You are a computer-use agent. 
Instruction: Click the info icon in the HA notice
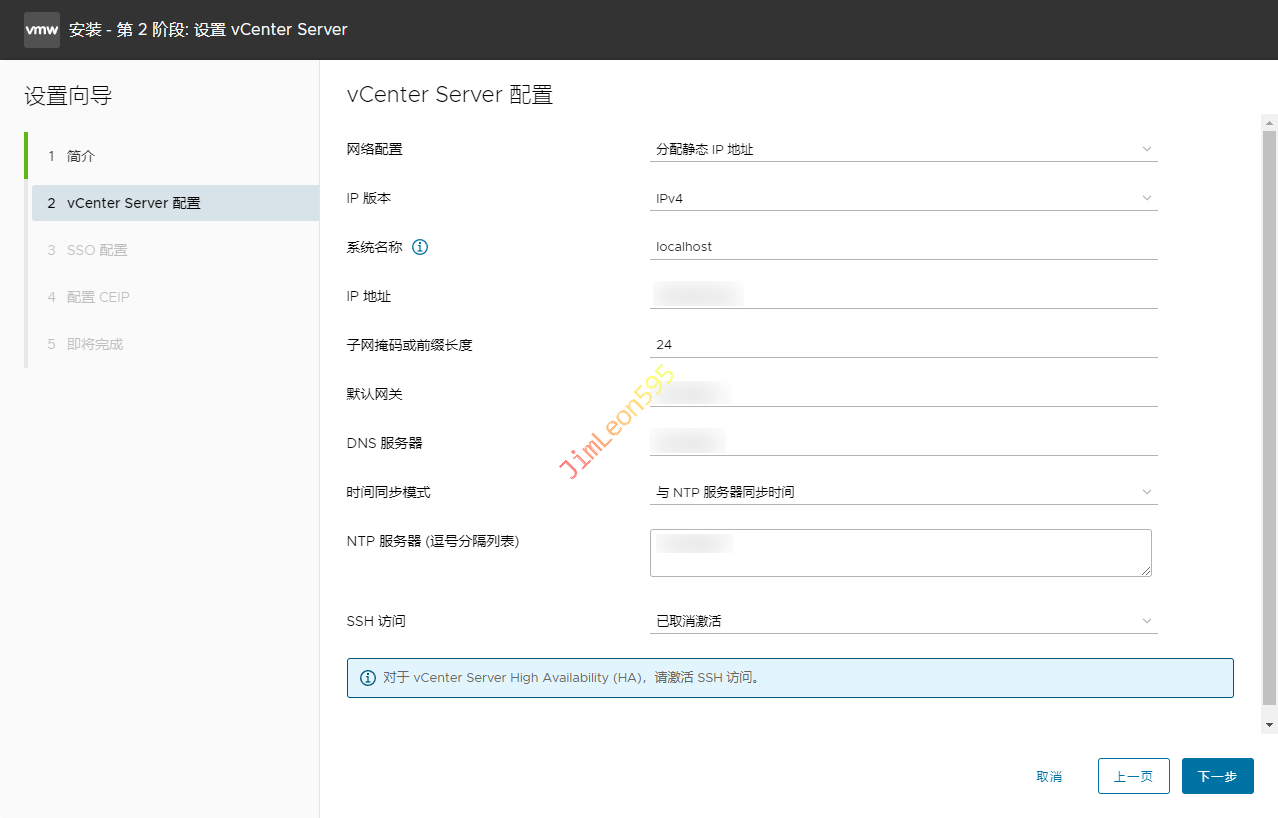[368, 678]
